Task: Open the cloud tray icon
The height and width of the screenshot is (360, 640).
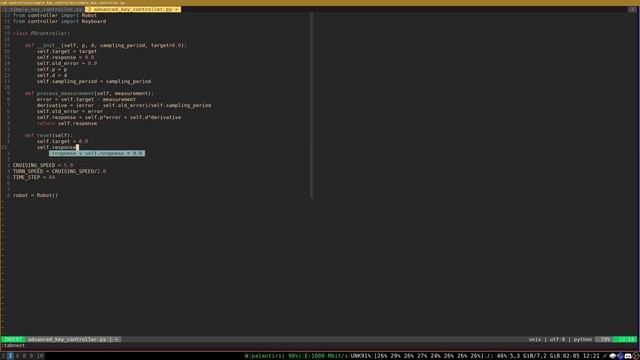Action: tap(613, 356)
